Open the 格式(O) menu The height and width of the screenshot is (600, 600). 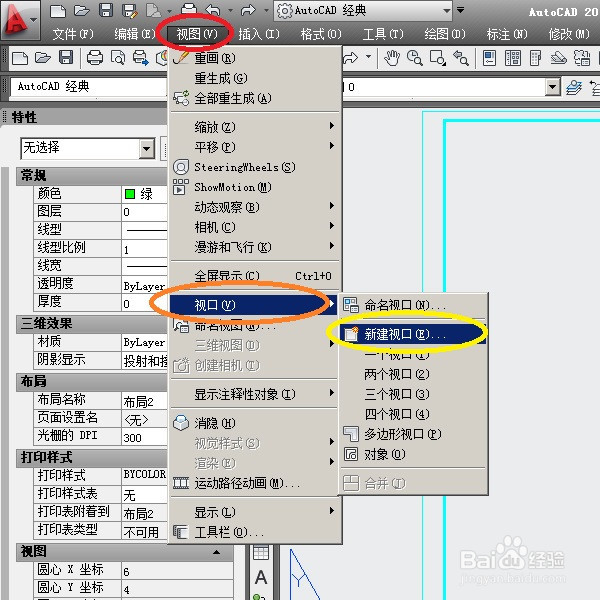click(321, 34)
